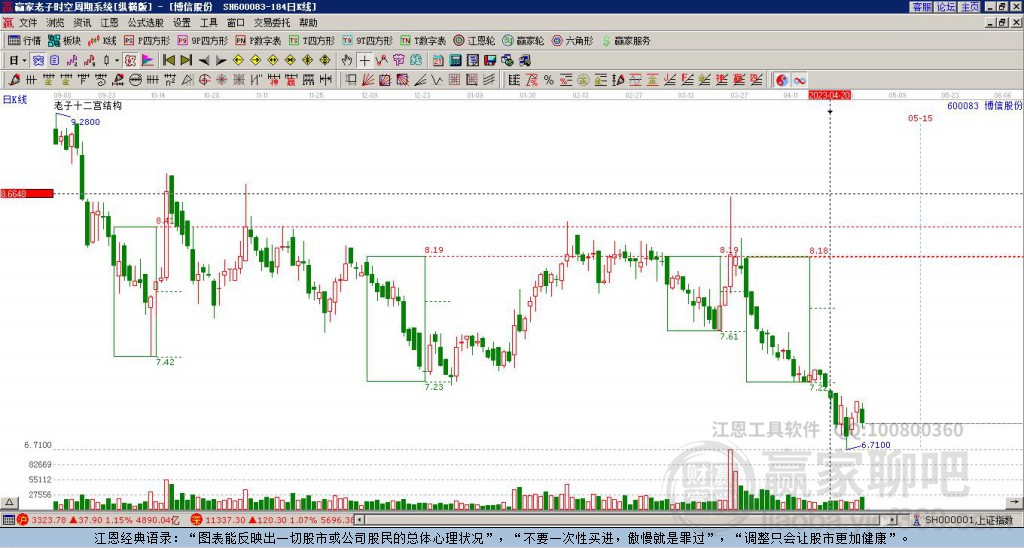
Task: Click the 论坛 forum link
Action: [x=946, y=7]
